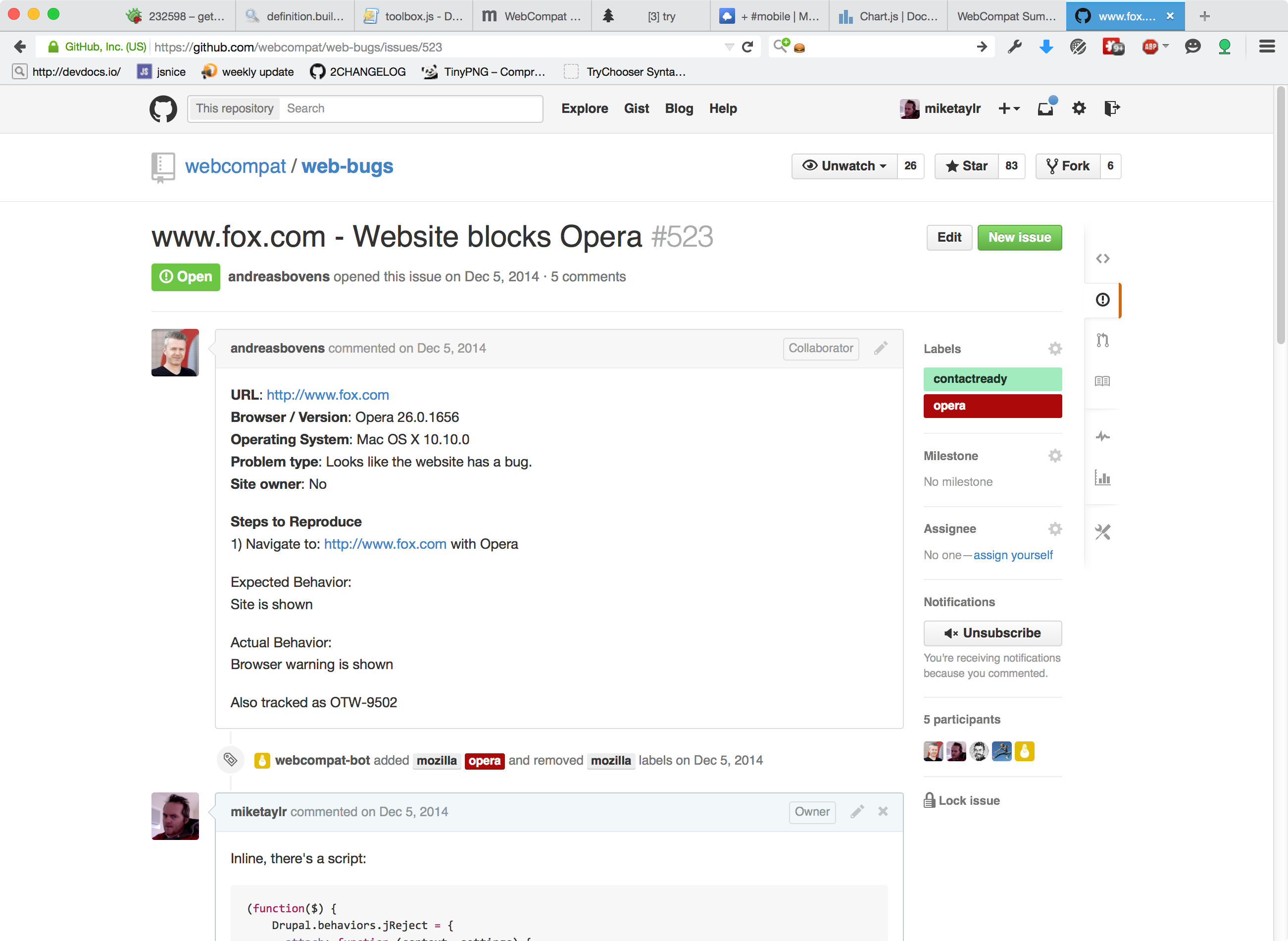Open the Explore menu item
The width and height of the screenshot is (1288, 941).
pos(585,108)
